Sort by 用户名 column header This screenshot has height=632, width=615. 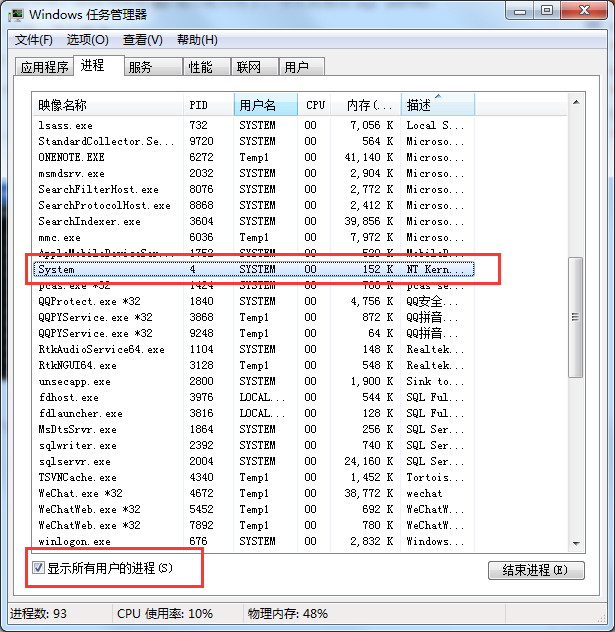tap(266, 105)
